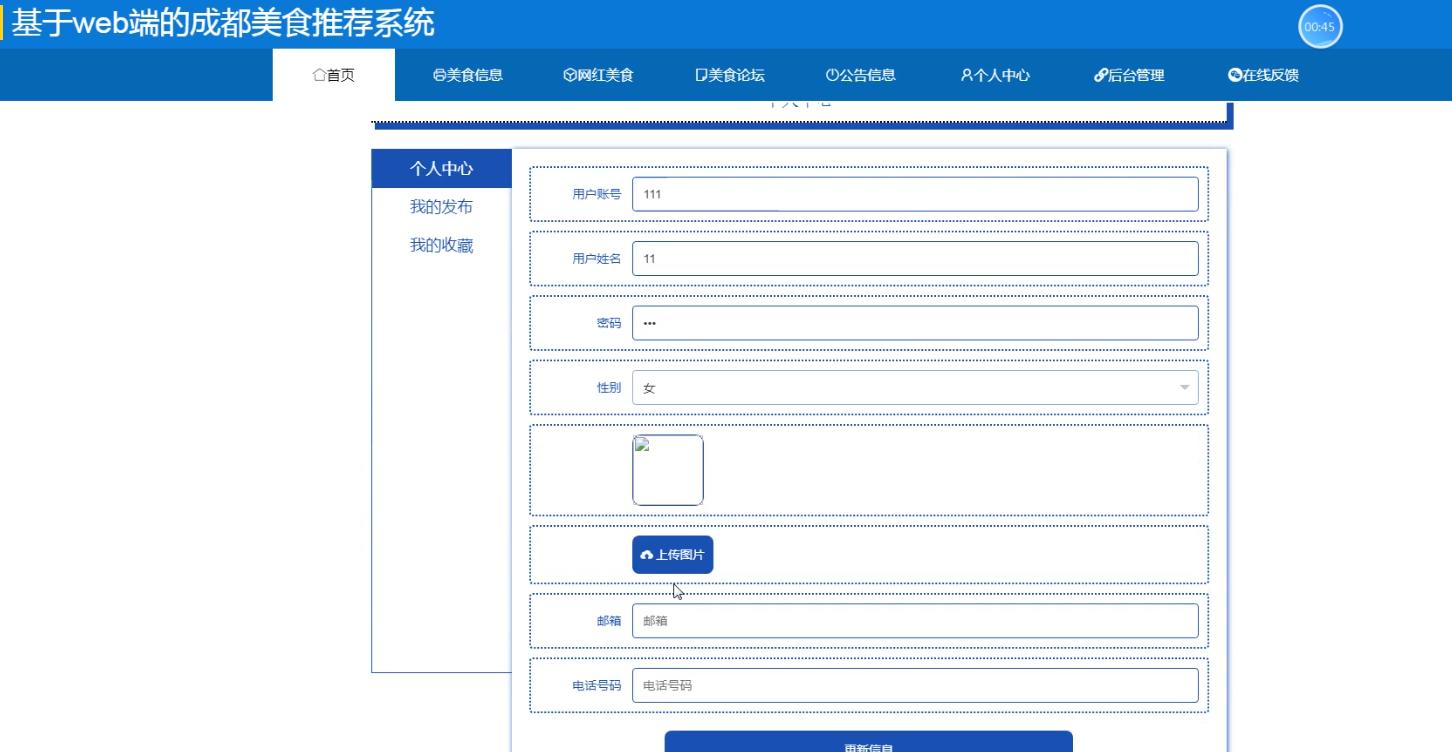Open 我的收藏 in sidebar

(x=441, y=245)
